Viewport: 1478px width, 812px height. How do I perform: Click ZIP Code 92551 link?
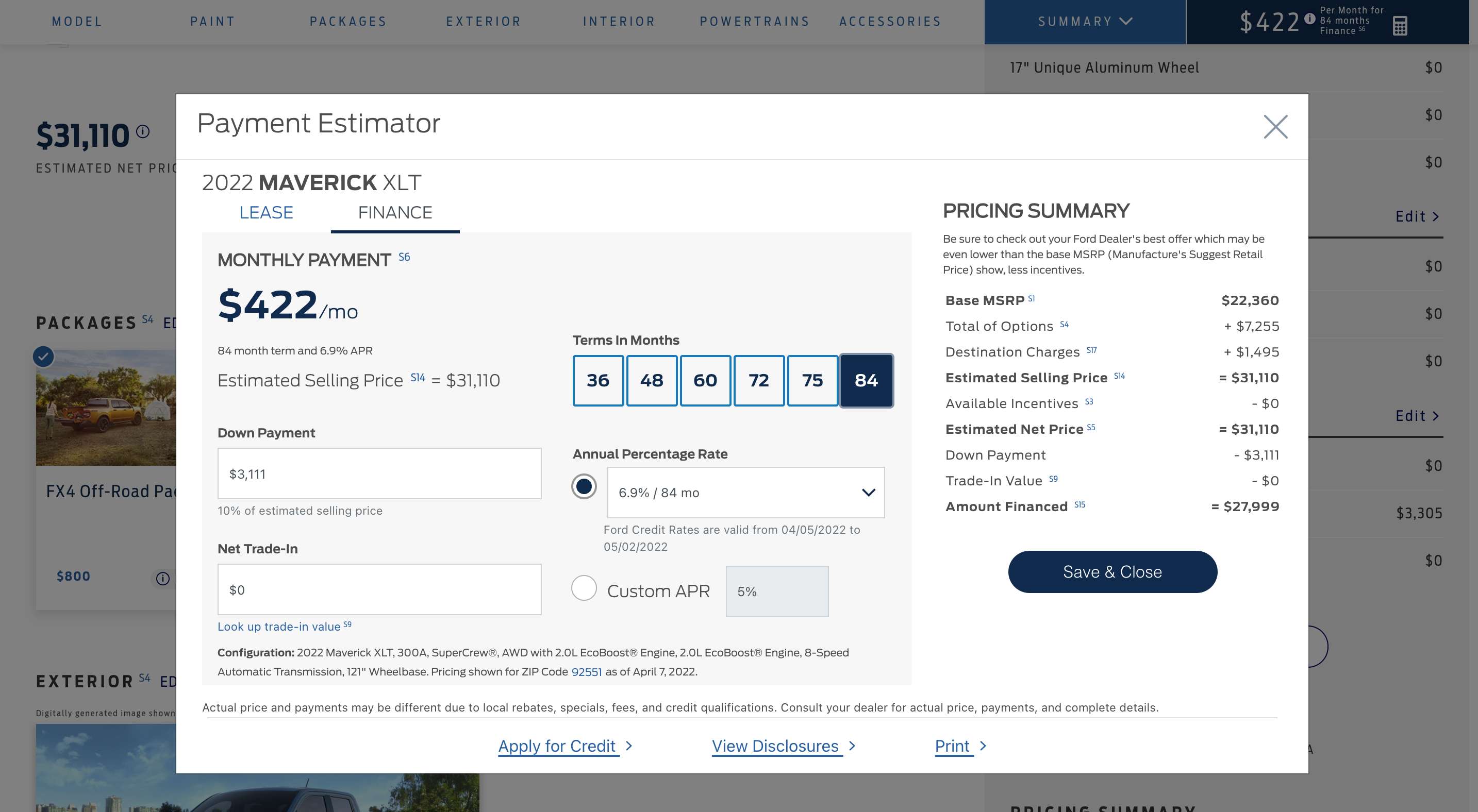(x=586, y=672)
